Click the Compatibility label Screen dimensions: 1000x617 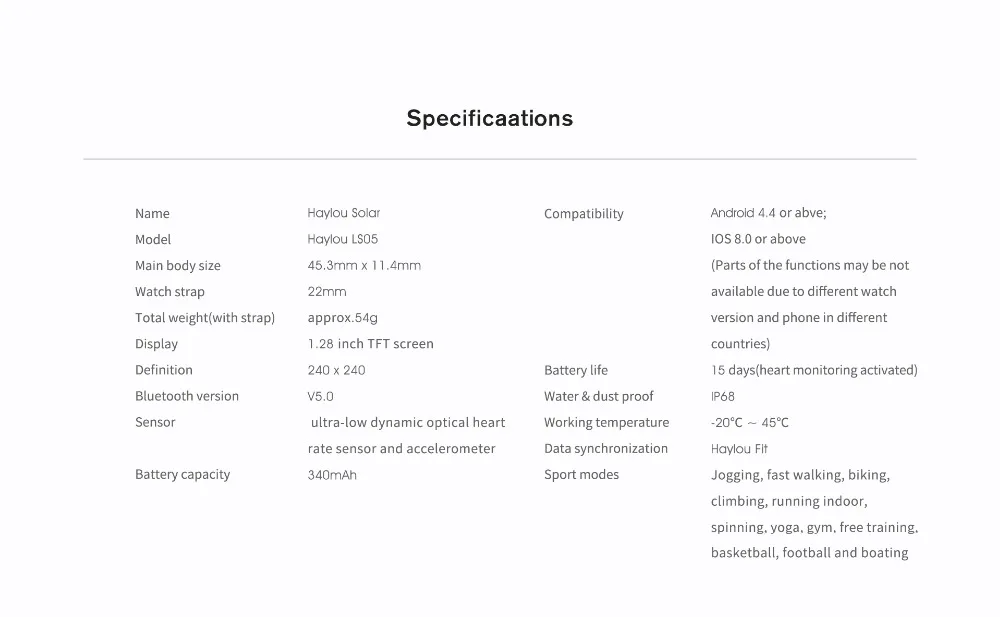pyautogui.click(x=583, y=213)
